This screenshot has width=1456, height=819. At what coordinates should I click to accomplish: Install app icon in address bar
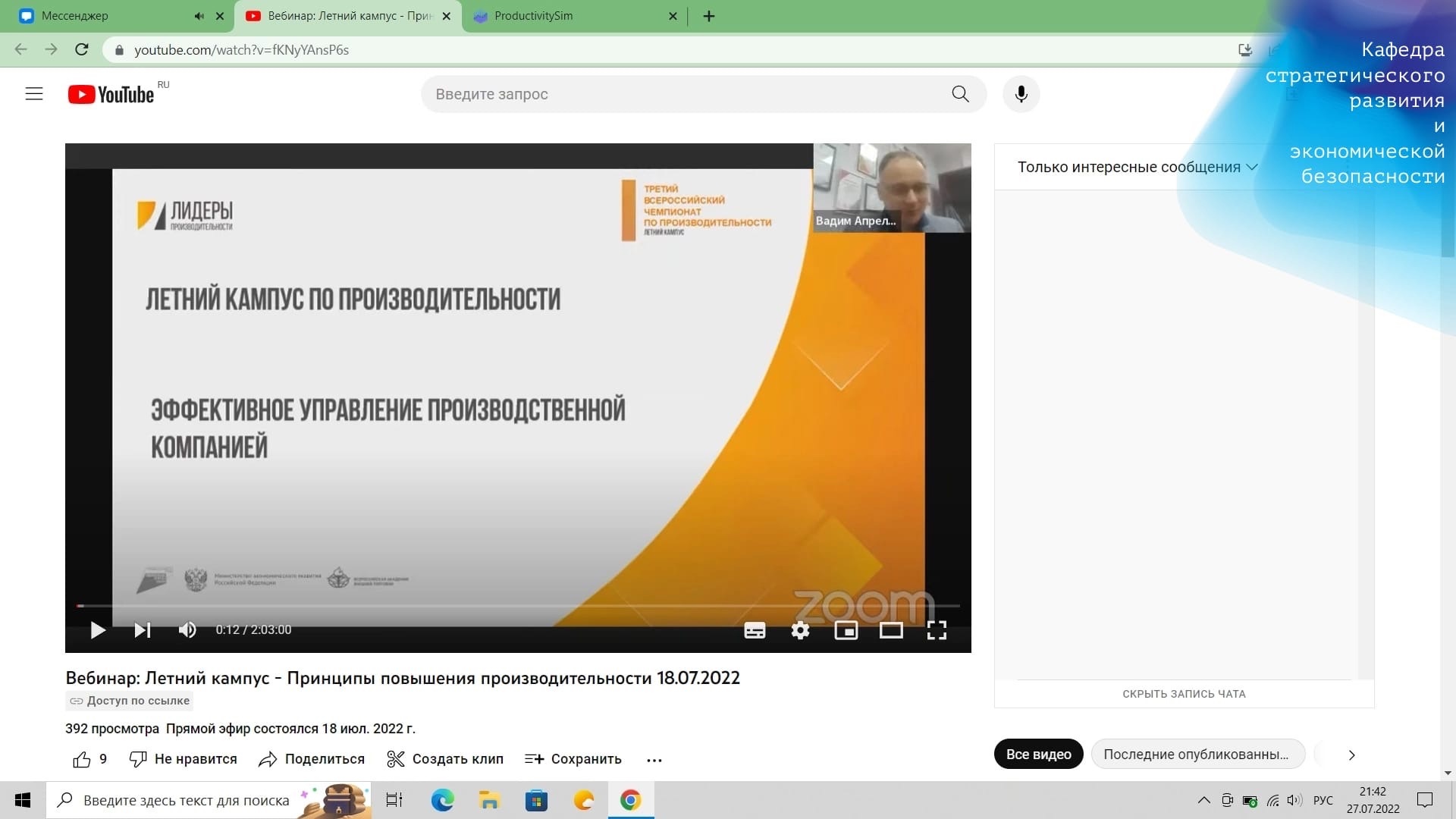click(1245, 50)
